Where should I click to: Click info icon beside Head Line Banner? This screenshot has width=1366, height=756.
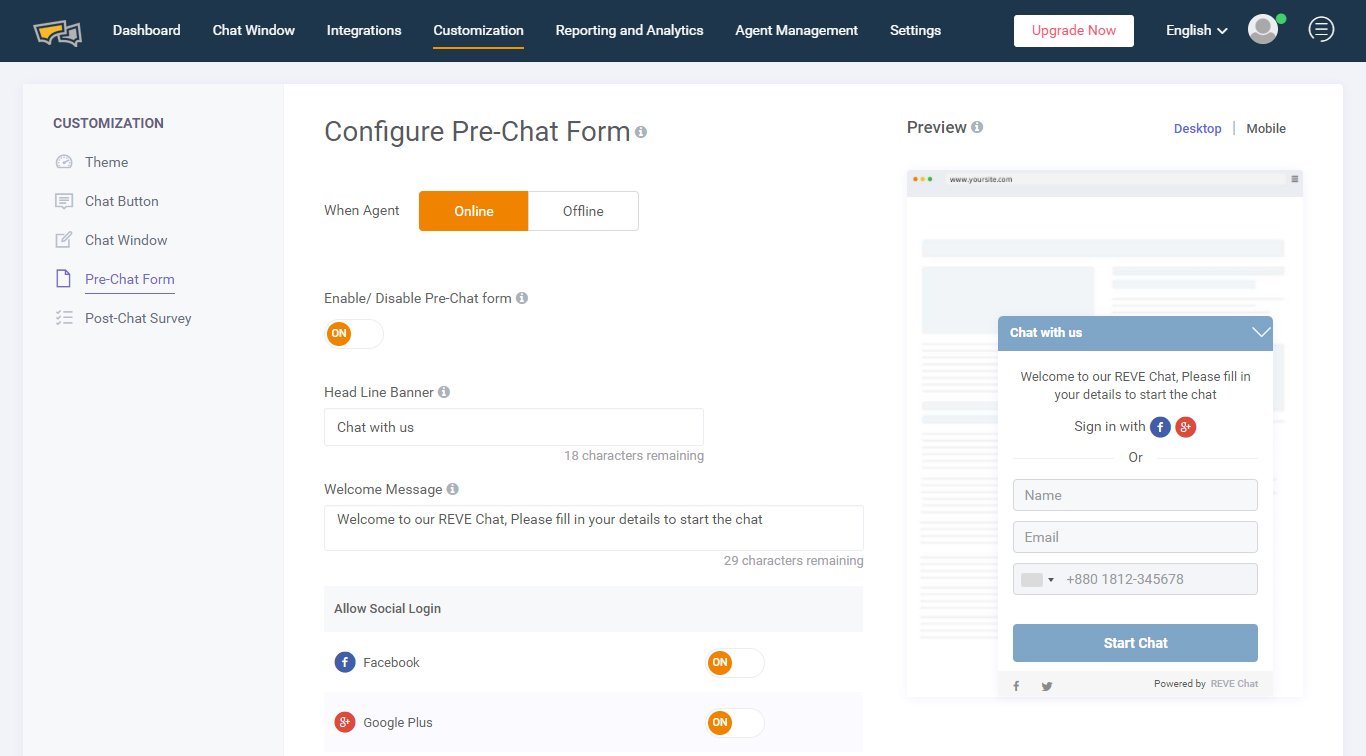click(x=444, y=392)
